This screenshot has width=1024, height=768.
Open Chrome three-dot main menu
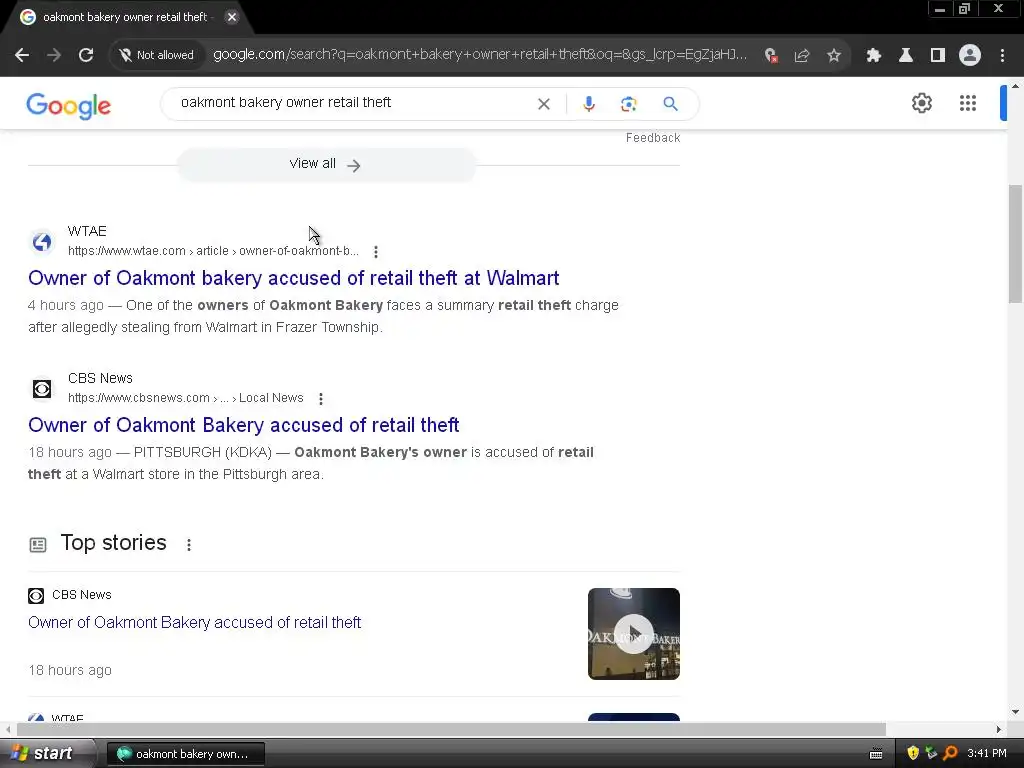pyautogui.click(x=1002, y=56)
